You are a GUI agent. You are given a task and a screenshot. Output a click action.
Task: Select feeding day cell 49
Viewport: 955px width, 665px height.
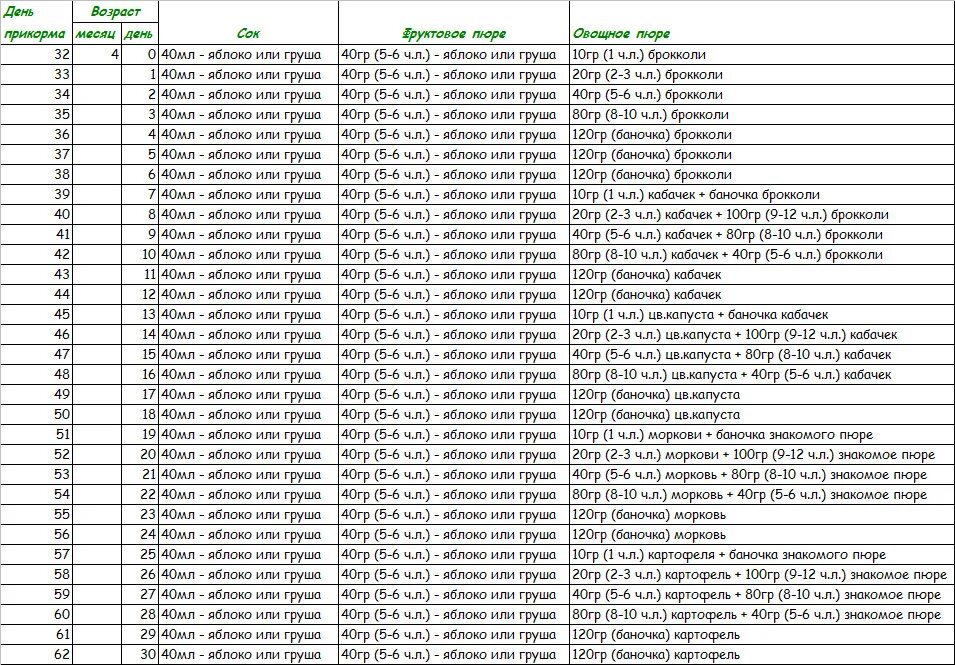point(37,395)
